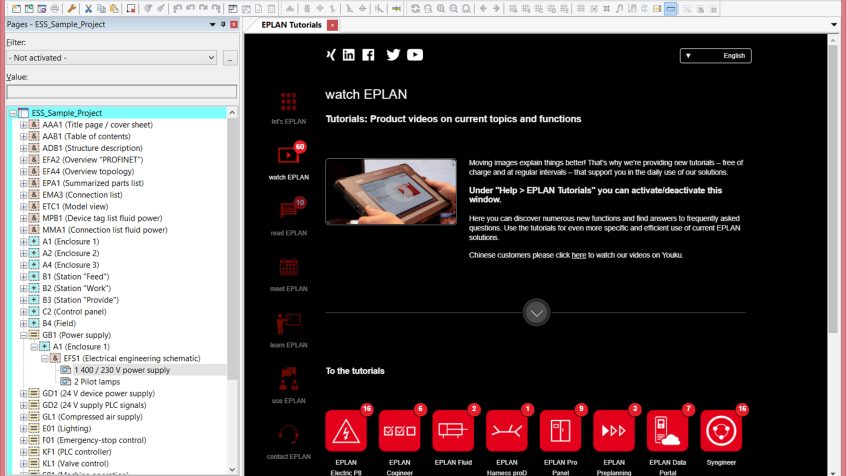Open the English language dropdown
The image size is (846, 476).
715,56
